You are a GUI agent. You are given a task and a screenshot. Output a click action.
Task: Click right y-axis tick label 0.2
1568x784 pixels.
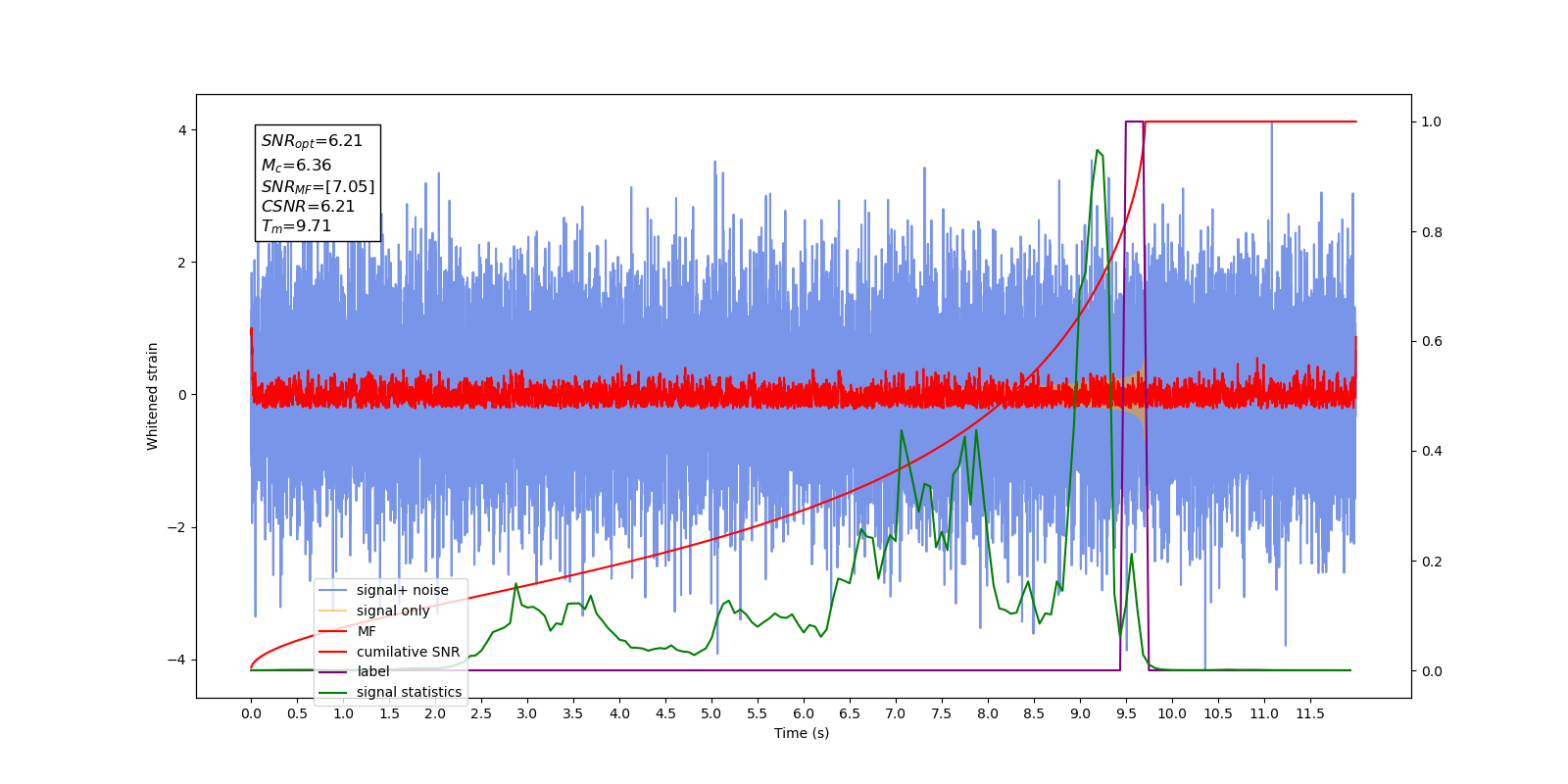click(1432, 562)
